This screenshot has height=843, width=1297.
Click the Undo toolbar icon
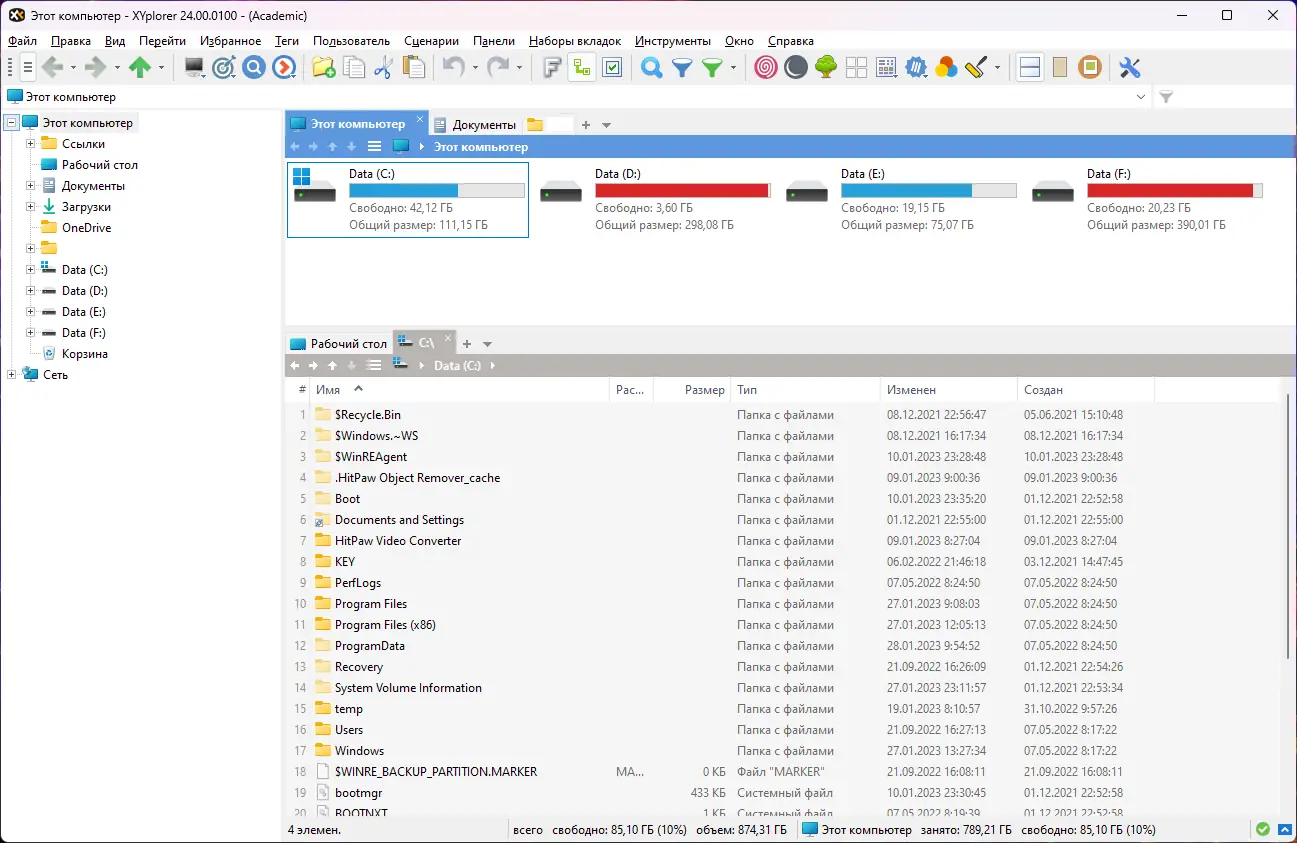(x=454, y=67)
